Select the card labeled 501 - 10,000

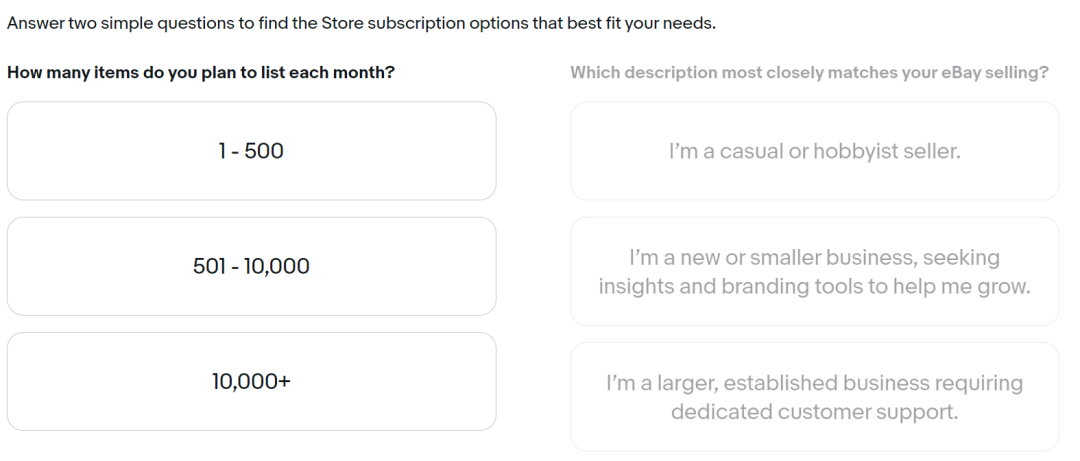pos(251,266)
